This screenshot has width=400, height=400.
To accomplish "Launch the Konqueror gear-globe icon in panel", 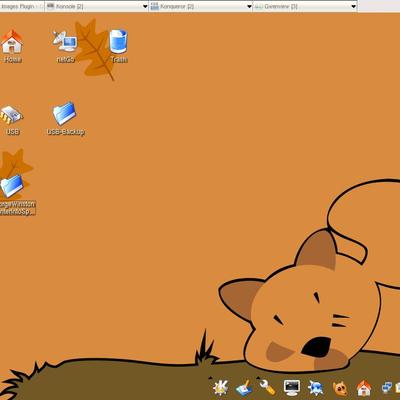I will point(315,388).
